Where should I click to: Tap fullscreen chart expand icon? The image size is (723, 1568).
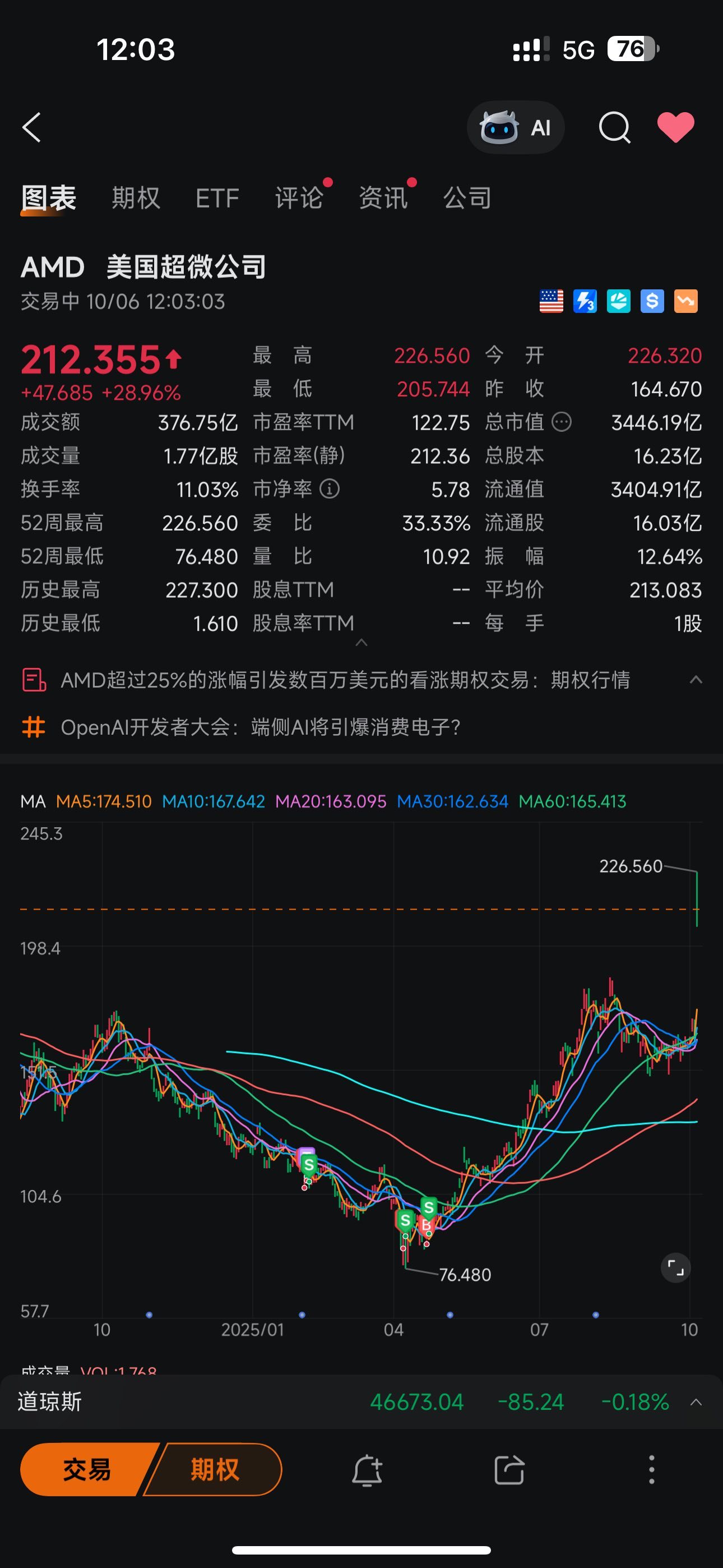click(x=675, y=1268)
